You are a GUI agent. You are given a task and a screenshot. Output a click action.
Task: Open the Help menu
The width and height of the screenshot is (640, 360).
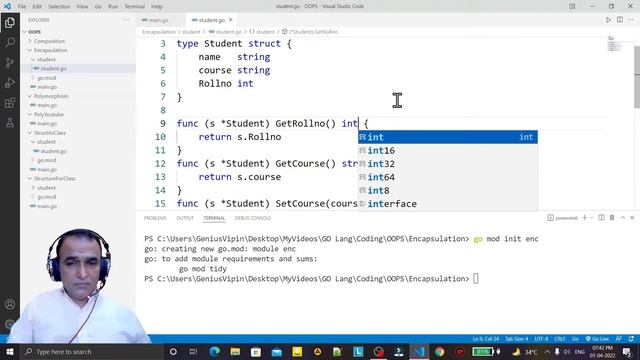pos(157,7)
